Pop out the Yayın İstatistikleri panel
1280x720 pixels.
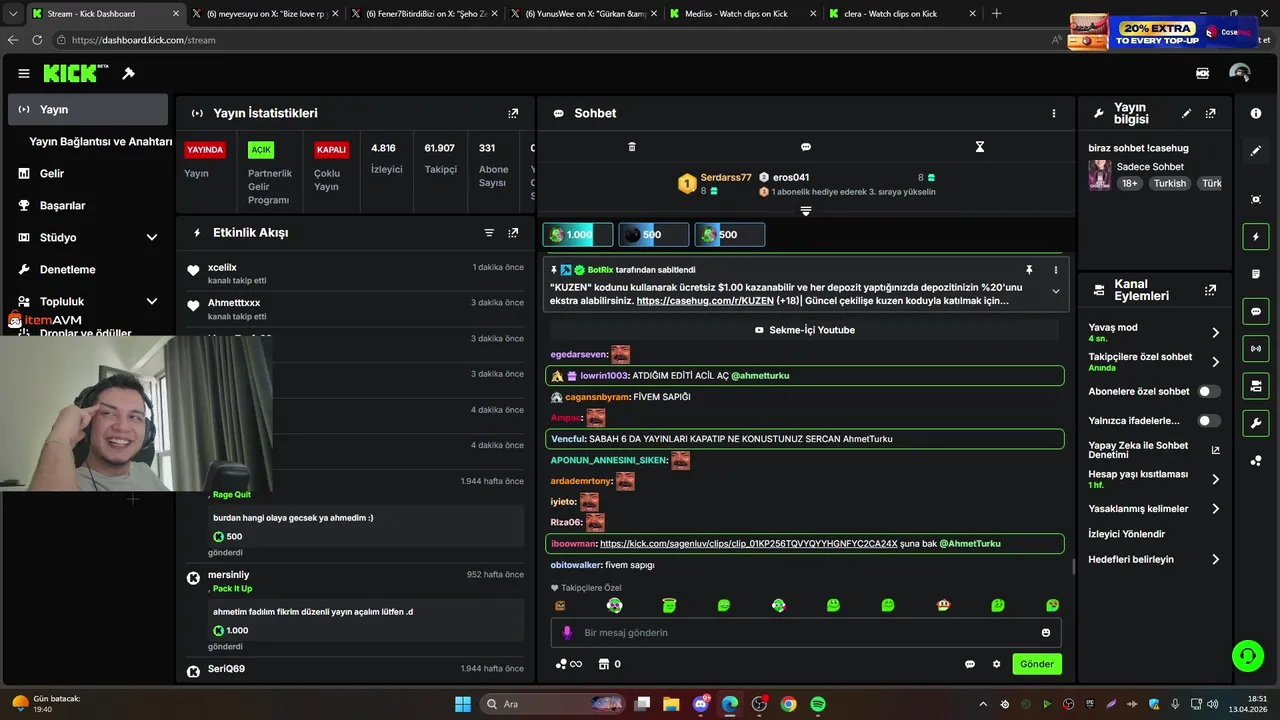click(513, 113)
